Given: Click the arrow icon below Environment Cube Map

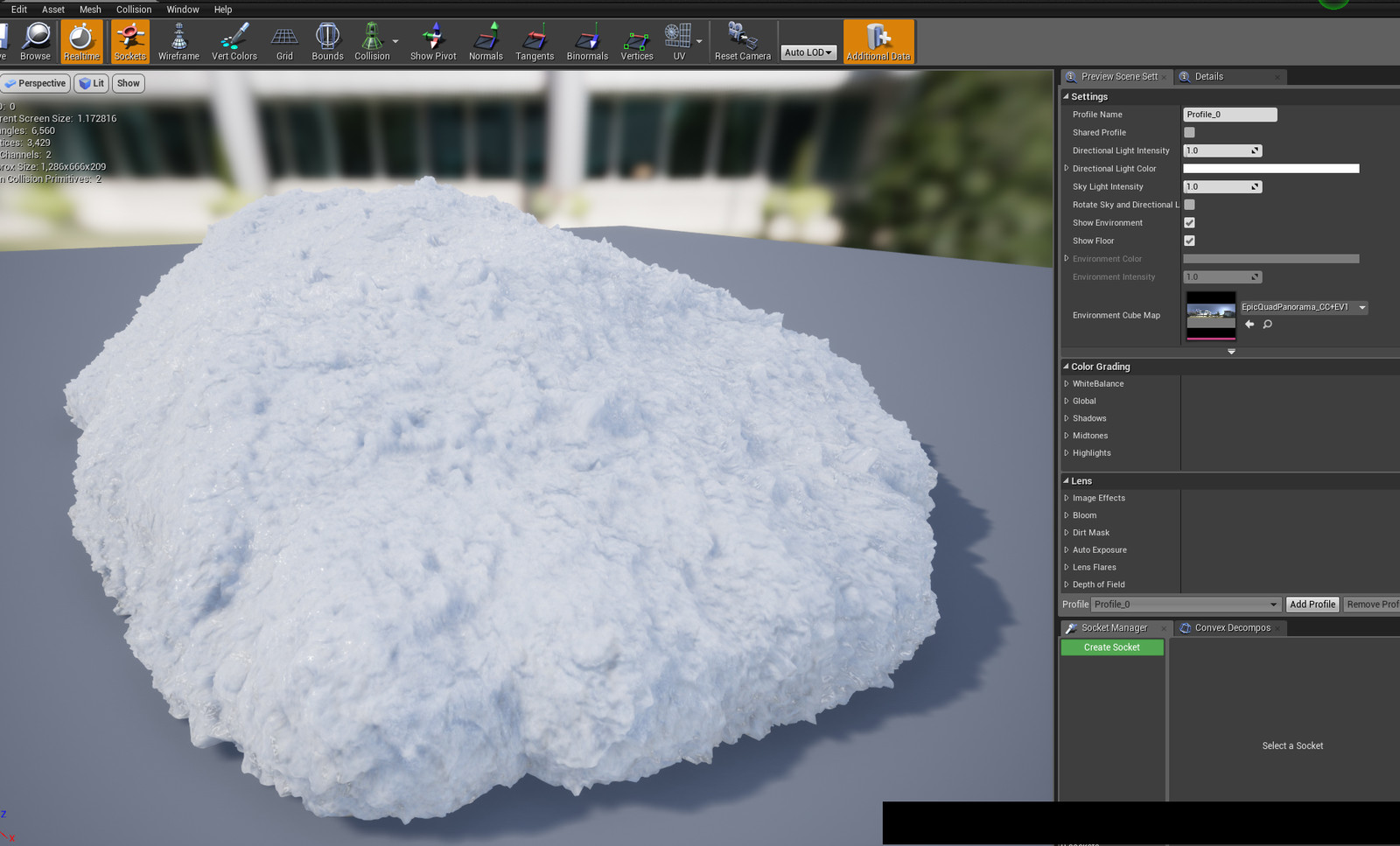Looking at the screenshot, I should pos(1249,324).
